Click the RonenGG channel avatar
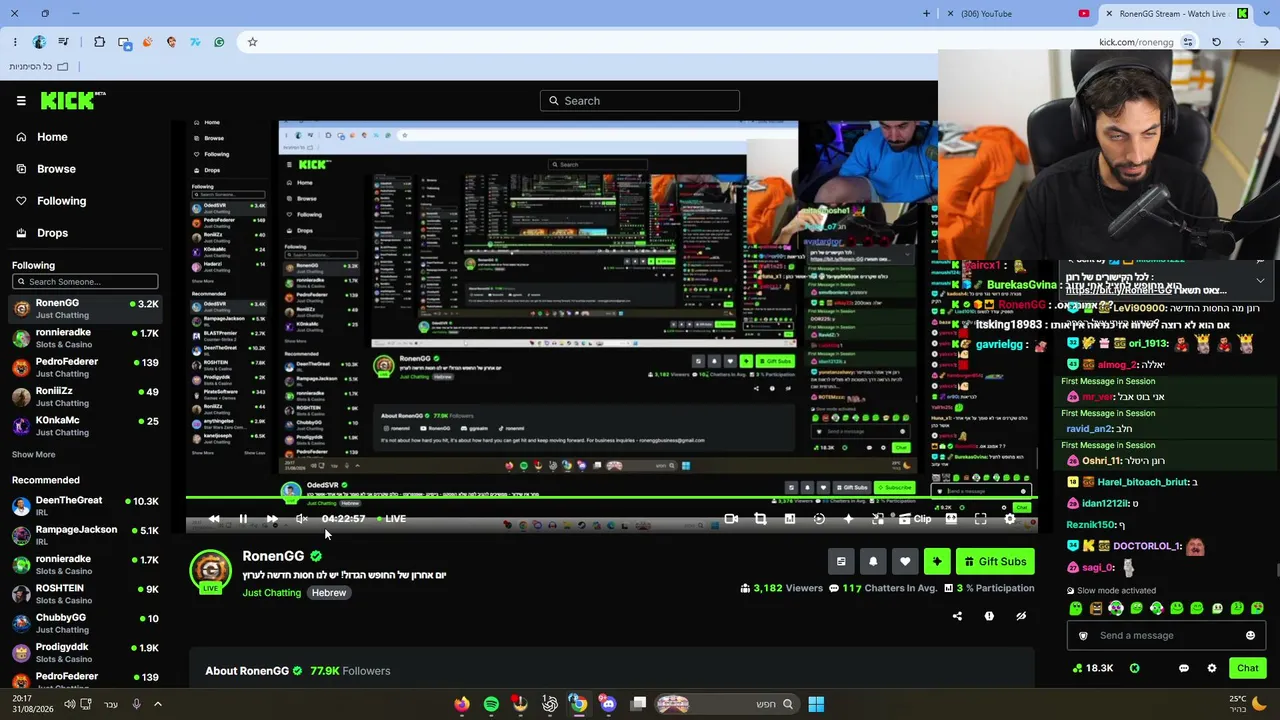Screen dimensions: 1280x720 [210, 570]
